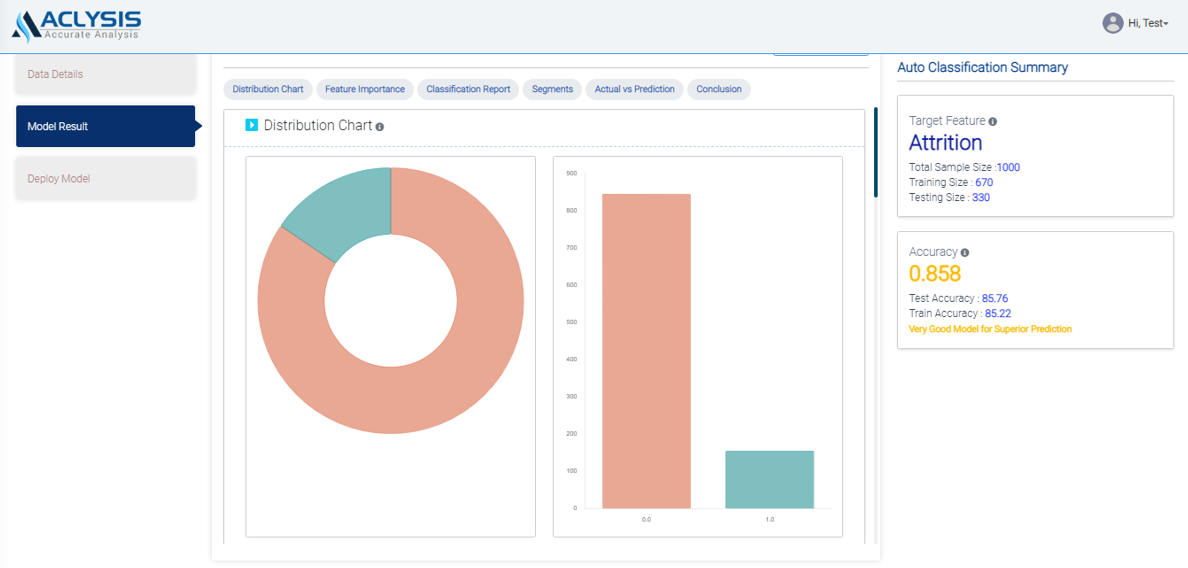Click the salmon bar for class 0.0
Image resolution: width=1188 pixels, height=568 pixels.
click(646, 350)
